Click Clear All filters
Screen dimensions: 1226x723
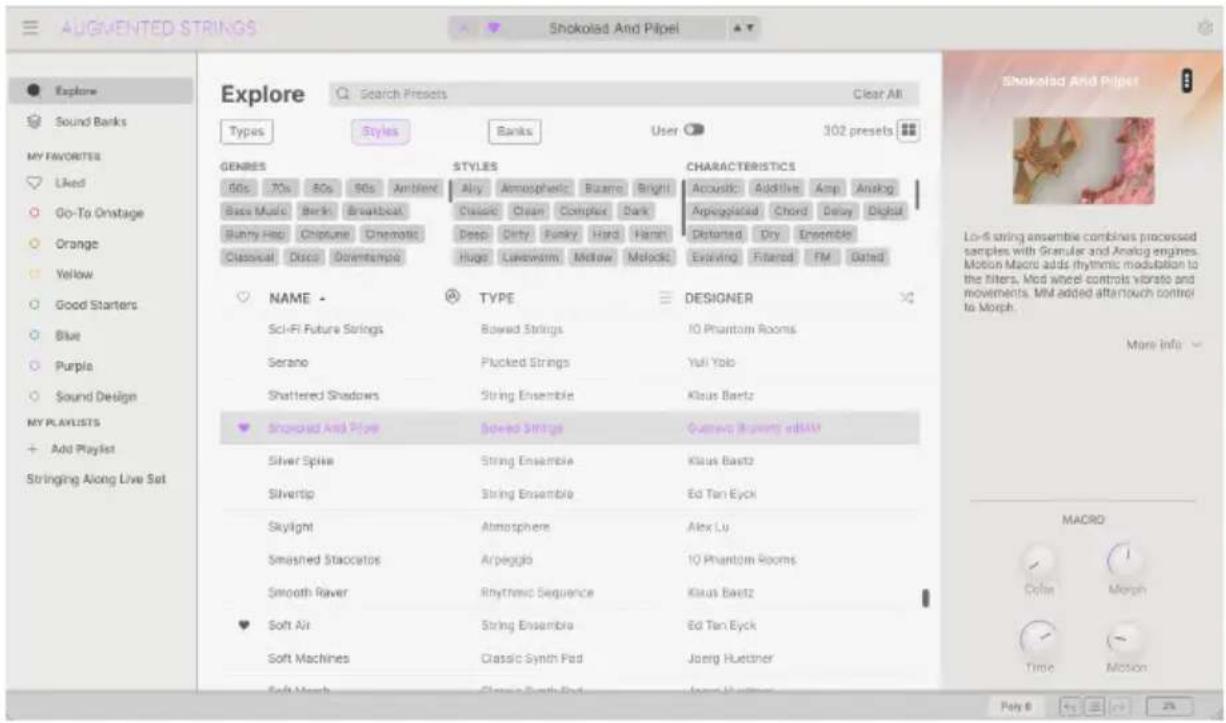pyautogui.click(x=877, y=94)
